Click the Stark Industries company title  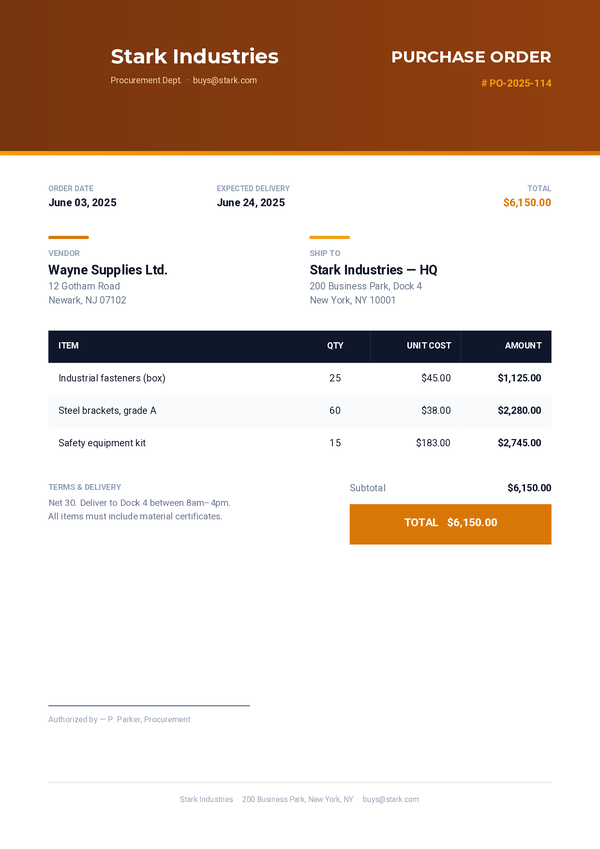tap(194, 56)
